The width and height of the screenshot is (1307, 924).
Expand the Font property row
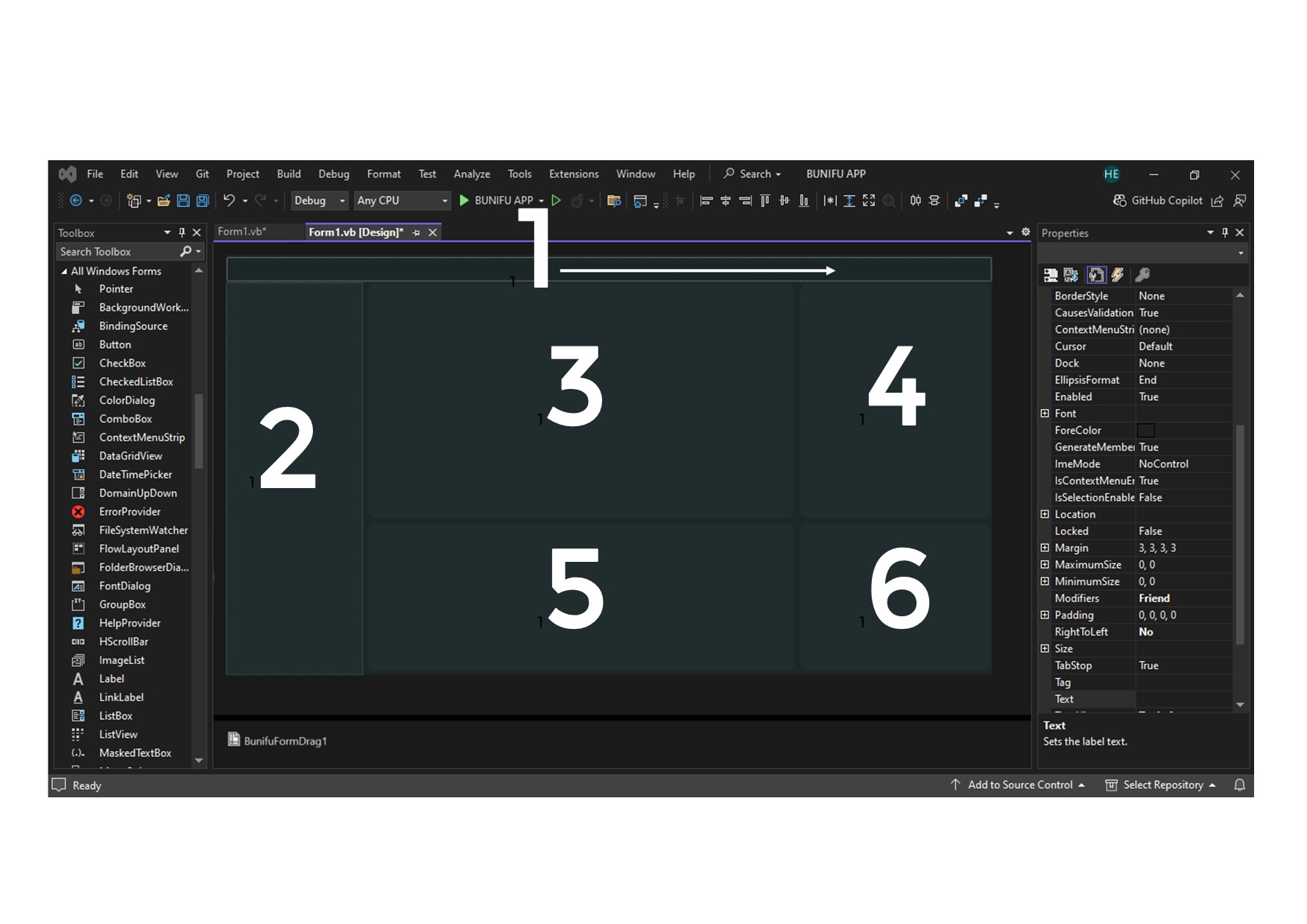point(1045,414)
